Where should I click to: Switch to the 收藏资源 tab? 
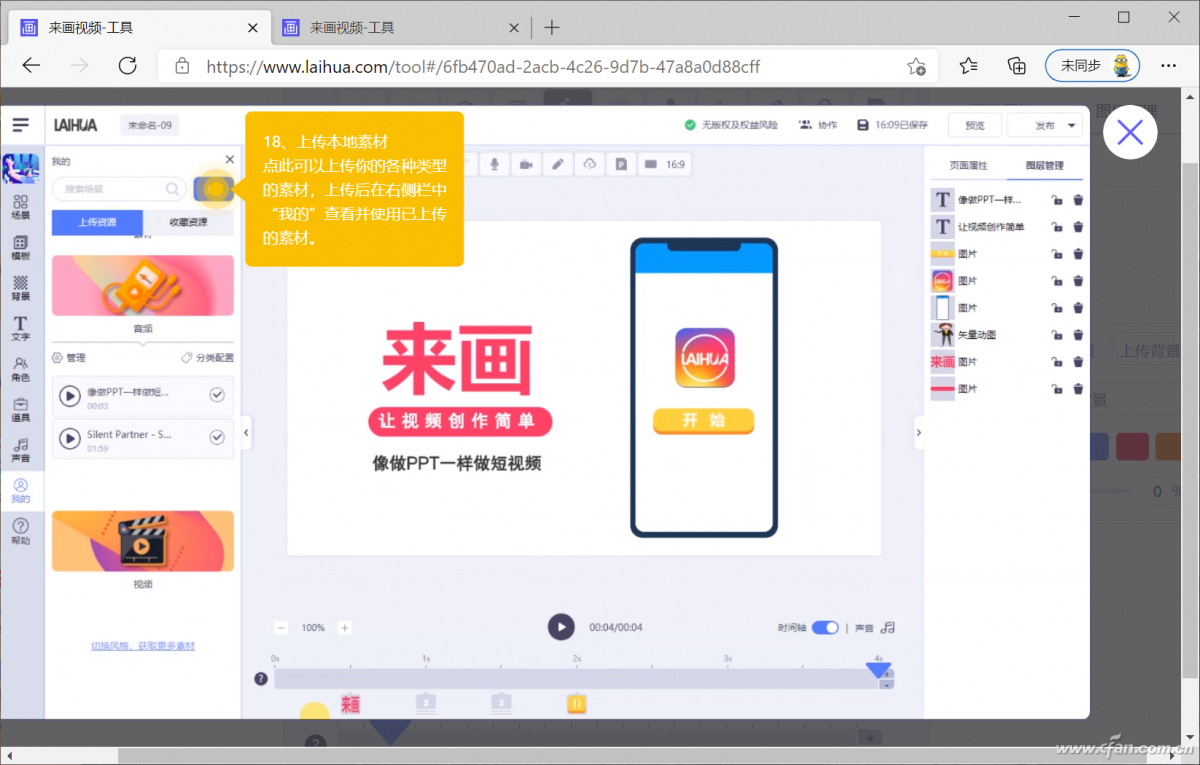pyautogui.click(x=189, y=222)
